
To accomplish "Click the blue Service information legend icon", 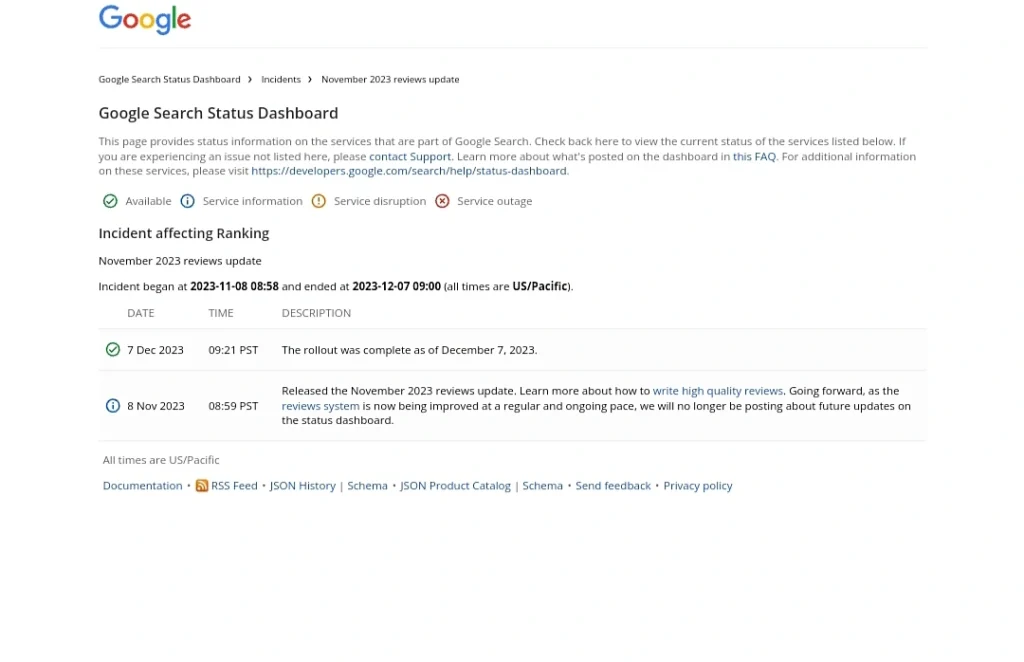I will point(187,201).
